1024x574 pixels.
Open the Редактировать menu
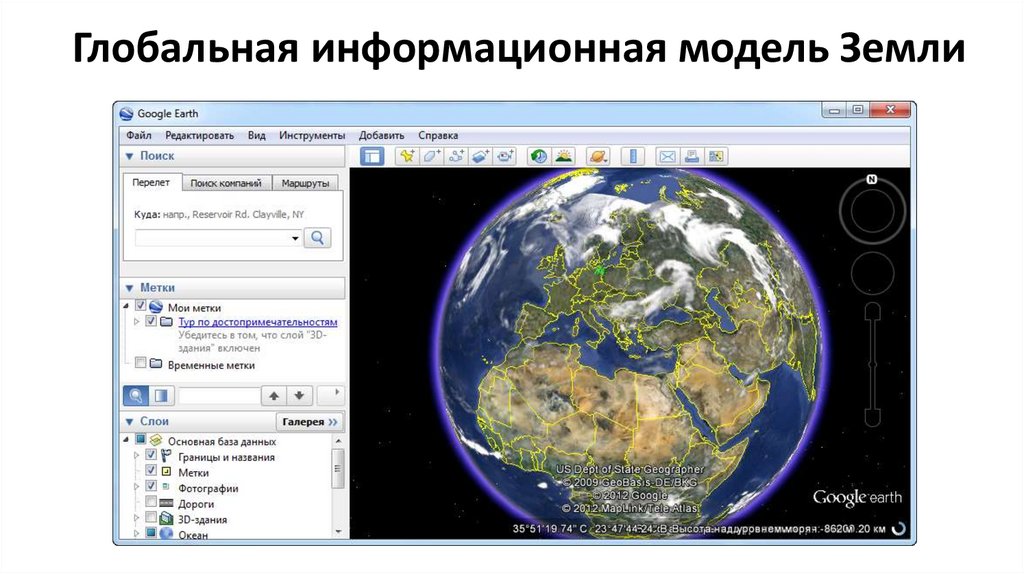click(199, 136)
